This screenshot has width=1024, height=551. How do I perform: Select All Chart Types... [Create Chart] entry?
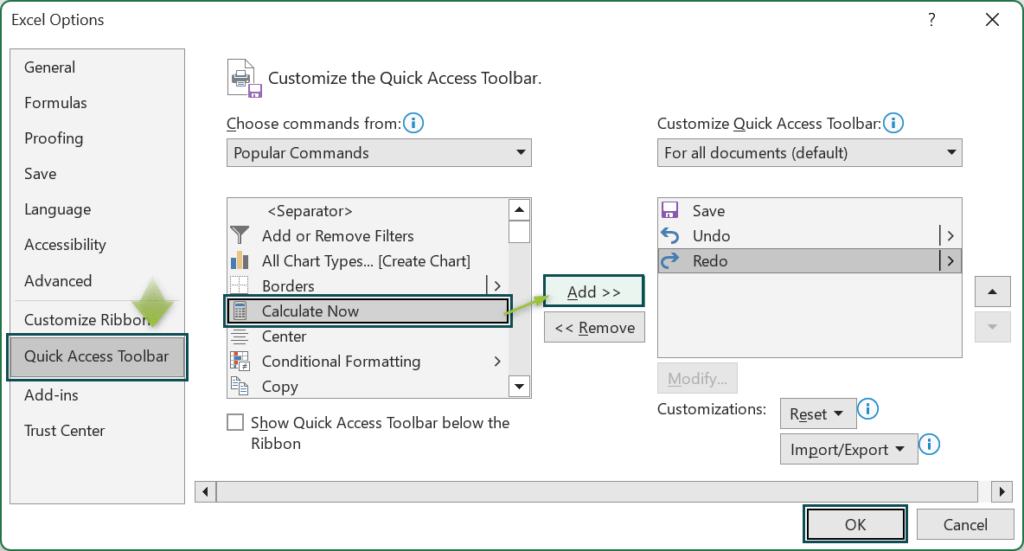pos(368,260)
